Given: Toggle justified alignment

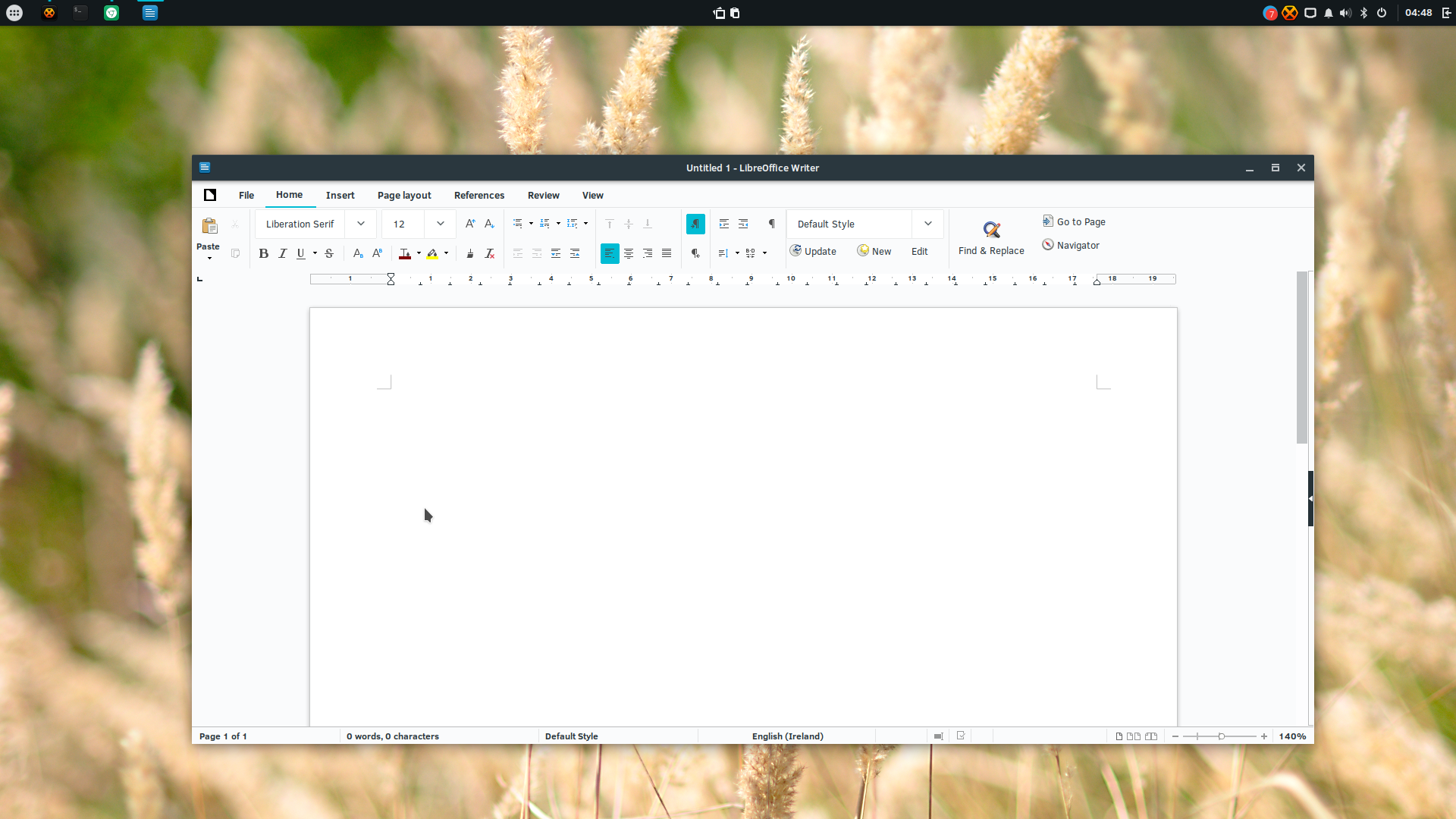Looking at the screenshot, I should 667,253.
